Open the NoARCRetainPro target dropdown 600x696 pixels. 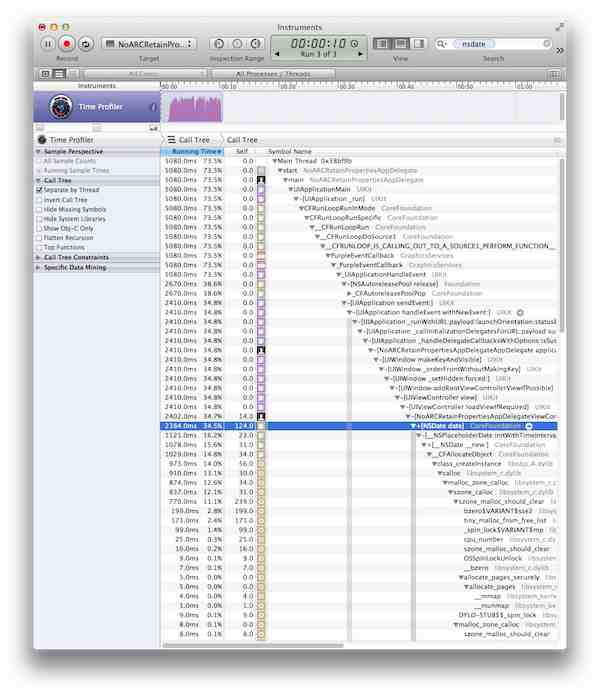149,44
